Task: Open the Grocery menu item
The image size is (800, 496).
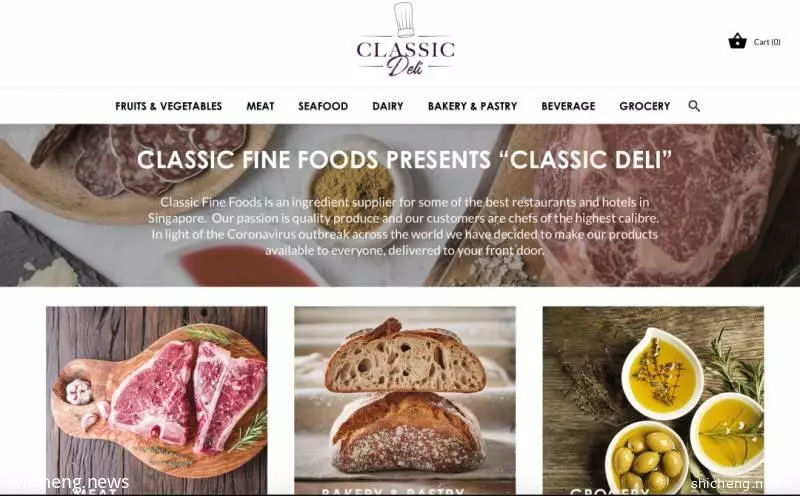Action: (x=645, y=106)
